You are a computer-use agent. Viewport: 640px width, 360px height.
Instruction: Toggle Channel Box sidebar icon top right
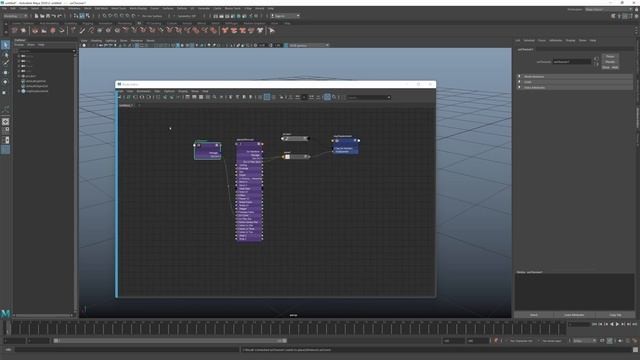point(636,16)
